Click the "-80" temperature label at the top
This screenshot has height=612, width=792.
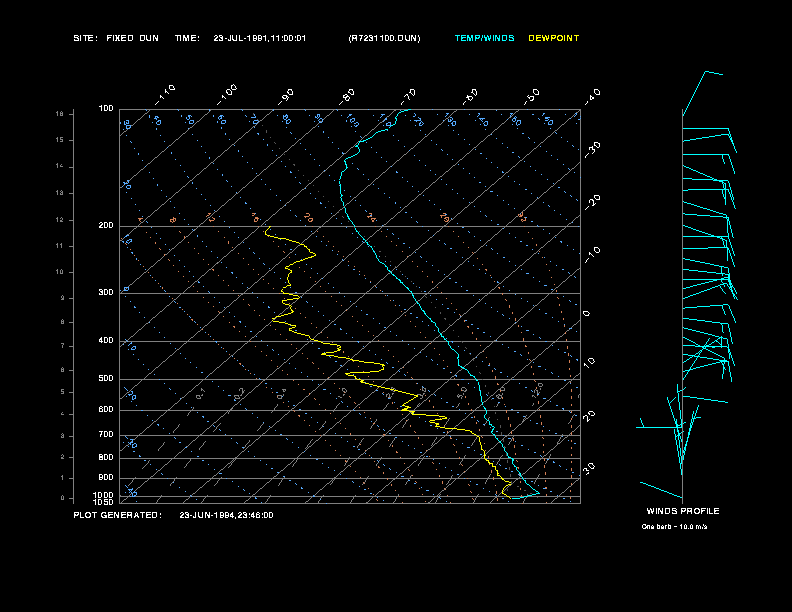tap(346, 97)
